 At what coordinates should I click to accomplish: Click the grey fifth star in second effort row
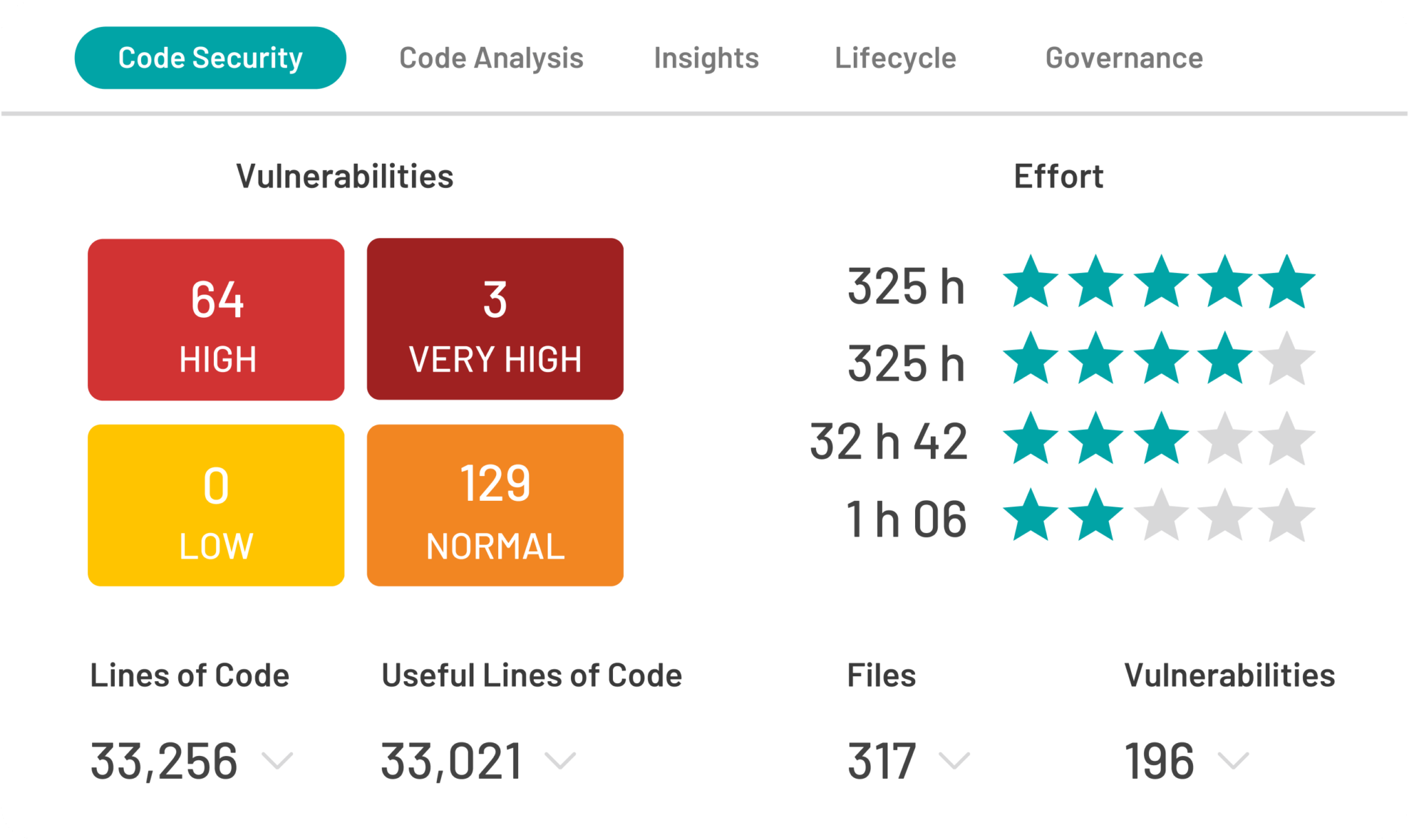(1287, 360)
